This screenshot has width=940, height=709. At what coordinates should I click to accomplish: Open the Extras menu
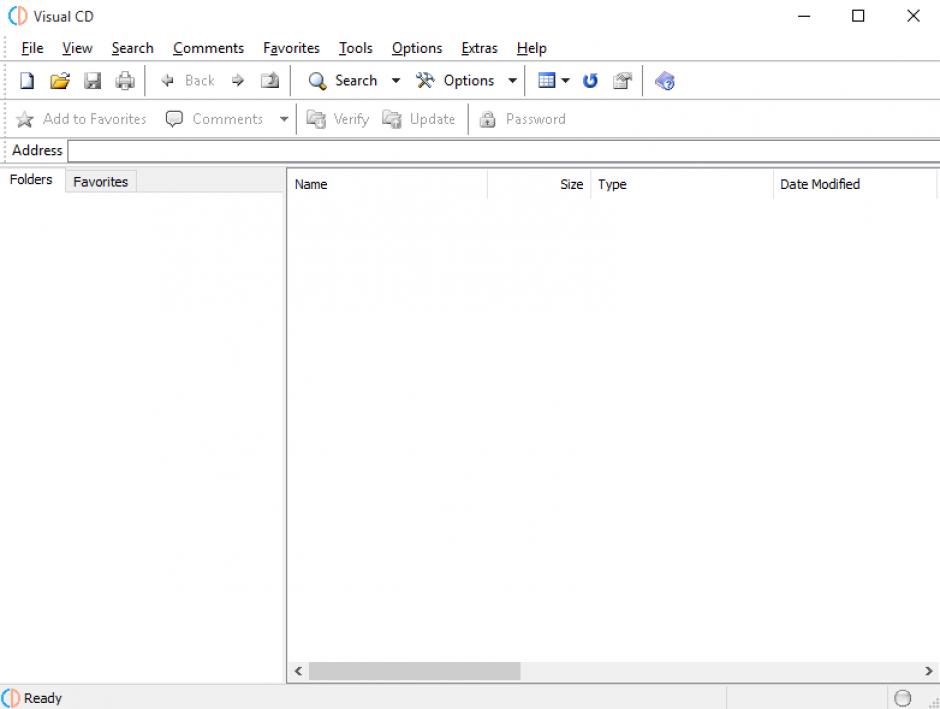(x=480, y=48)
